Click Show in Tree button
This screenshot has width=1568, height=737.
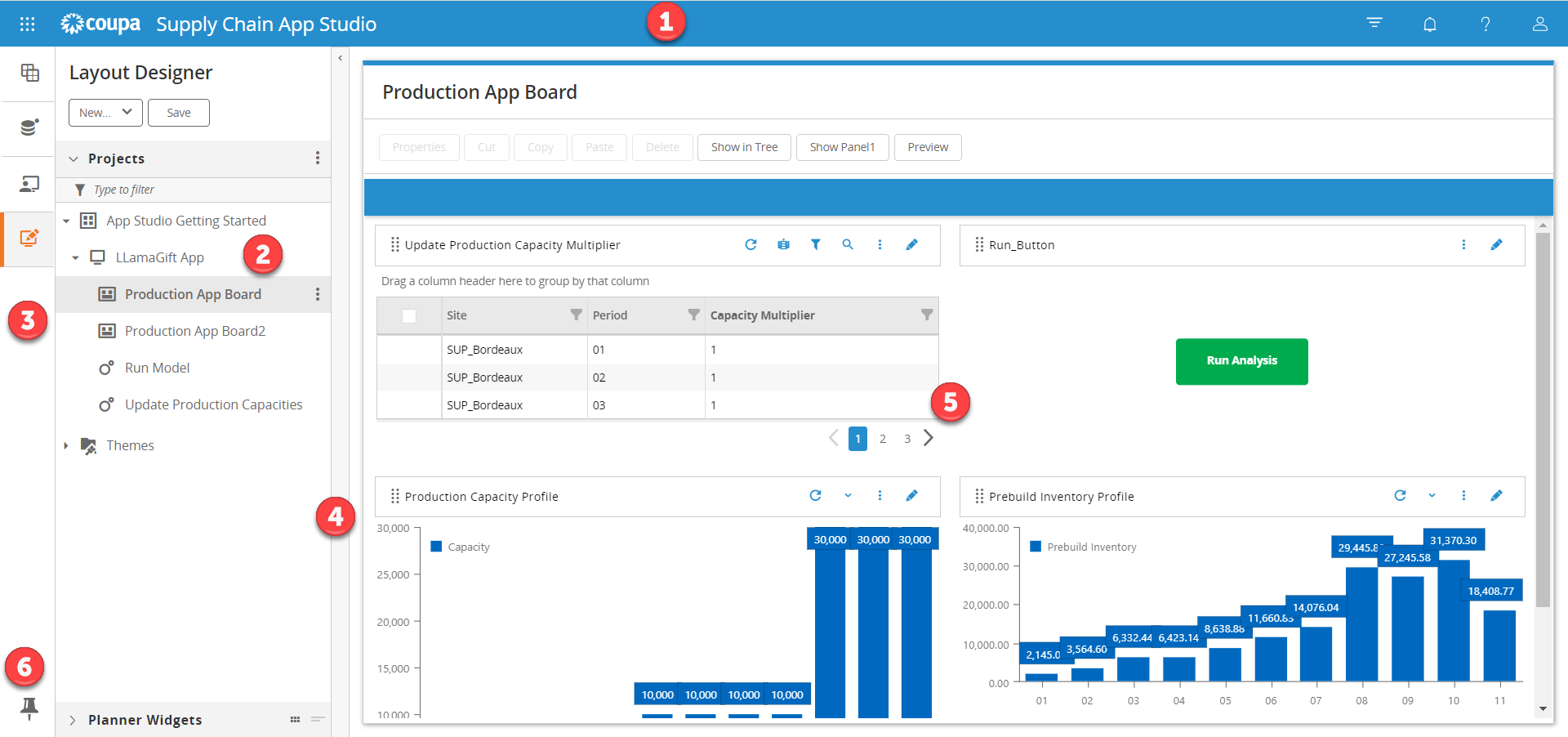pyautogui.click(x=744, y=147)
